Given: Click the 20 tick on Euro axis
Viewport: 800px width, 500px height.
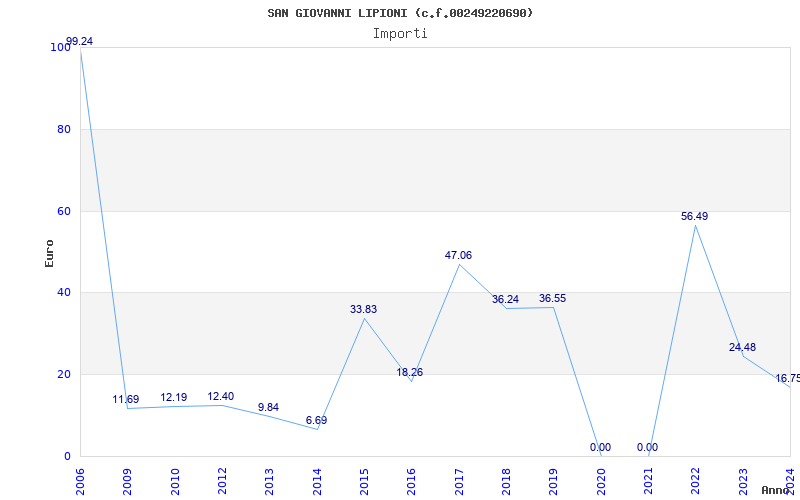Looking at the screenshot, I should tap(64, 374).
